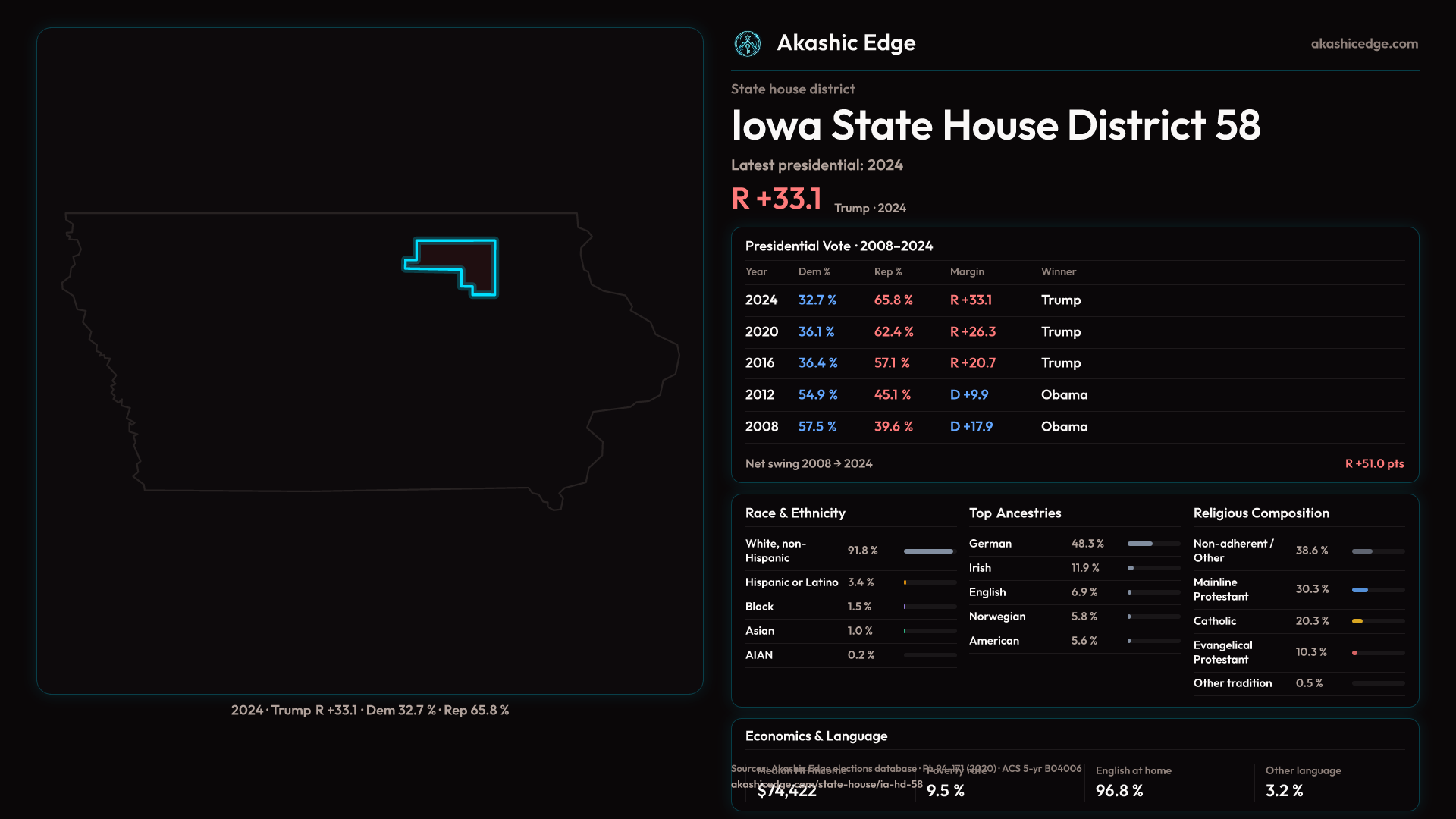Click the large R +33.1 margin figure
1456x819 pixels.
776,199
